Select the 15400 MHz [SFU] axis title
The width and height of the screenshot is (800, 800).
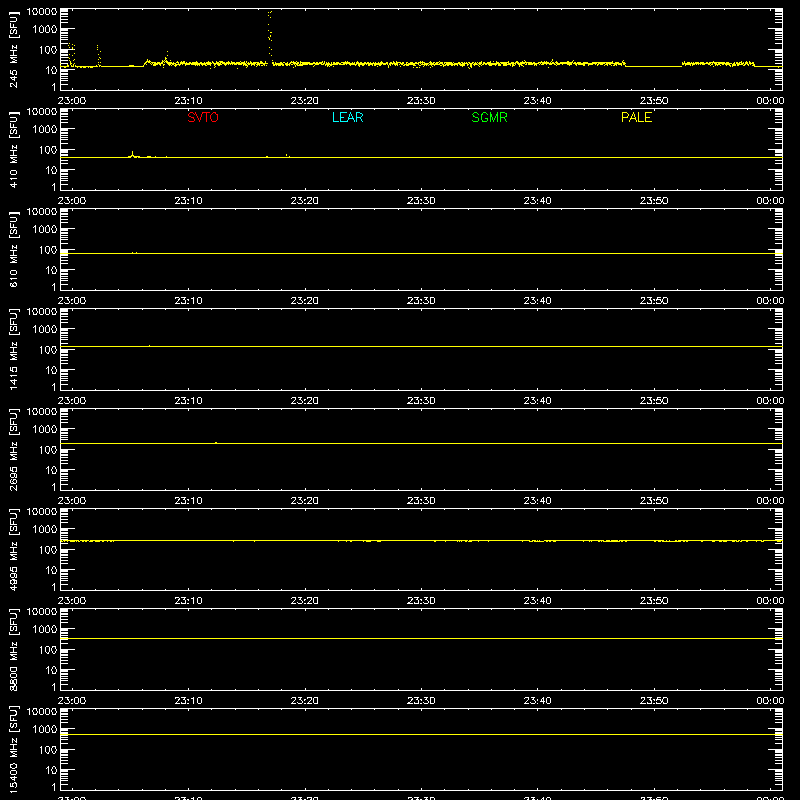13,749
